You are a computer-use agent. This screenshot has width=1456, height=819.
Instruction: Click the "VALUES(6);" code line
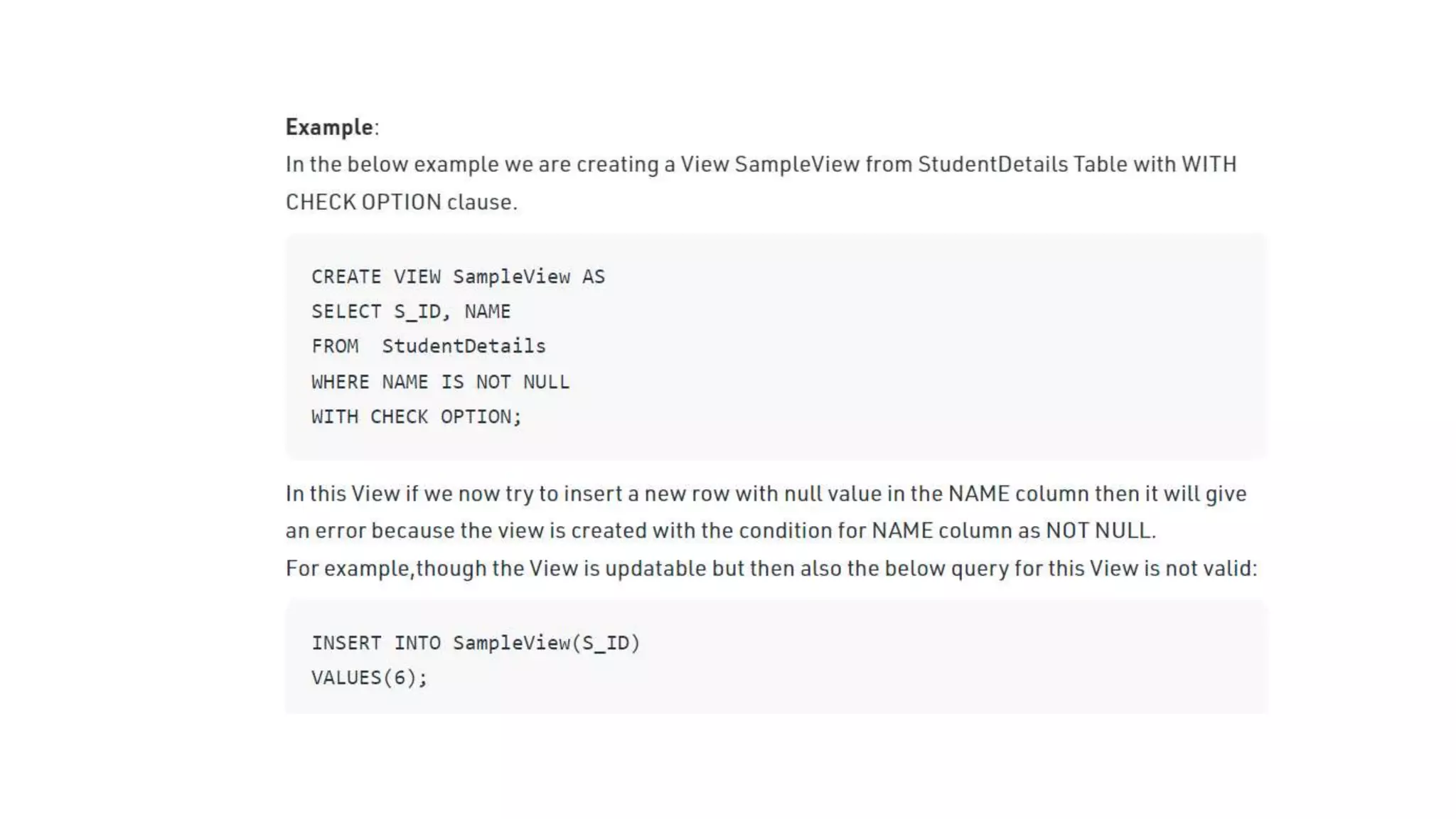coord(370,678)
